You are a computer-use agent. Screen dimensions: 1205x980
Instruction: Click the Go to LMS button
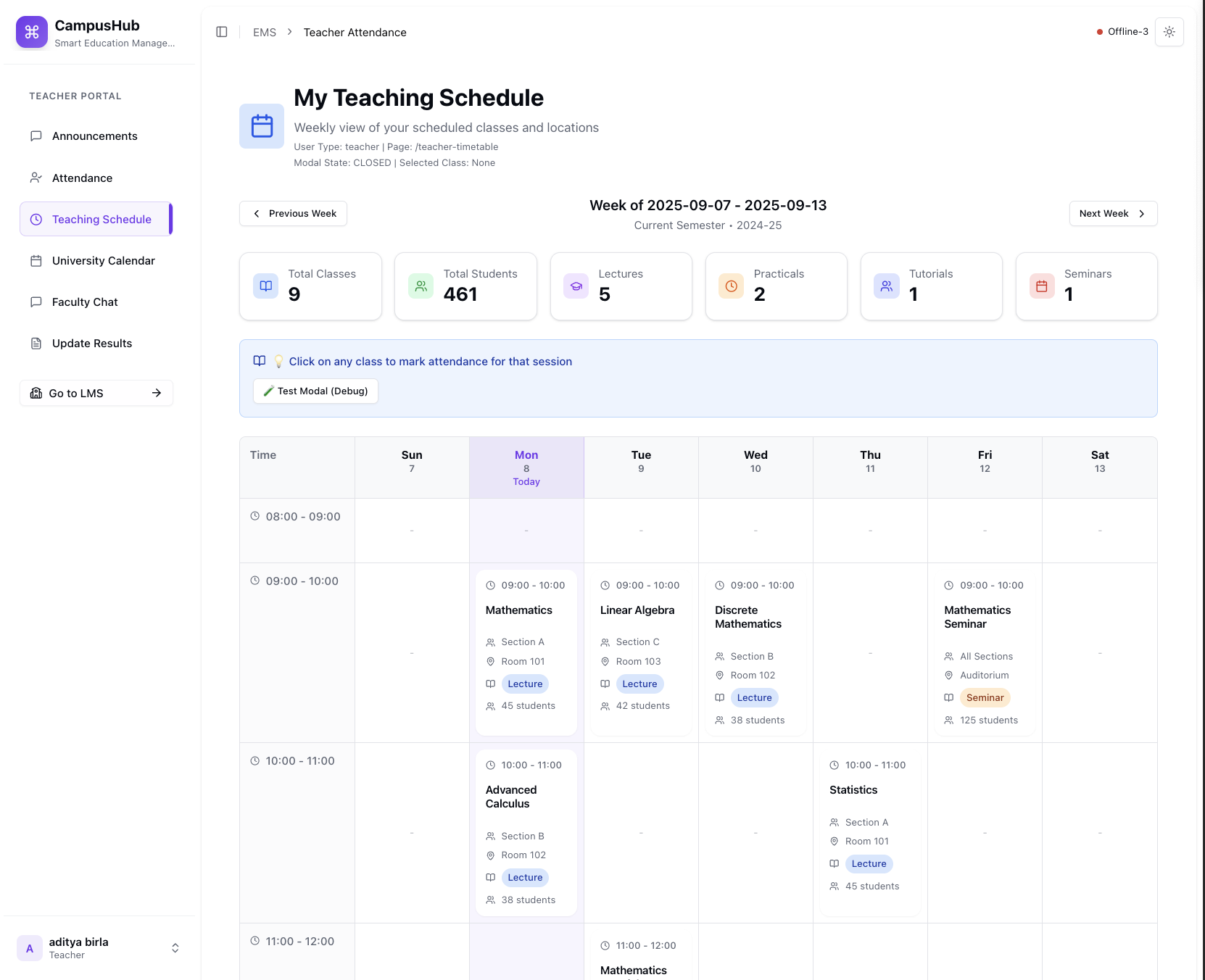pyautogui.click(x=96, y=393)
